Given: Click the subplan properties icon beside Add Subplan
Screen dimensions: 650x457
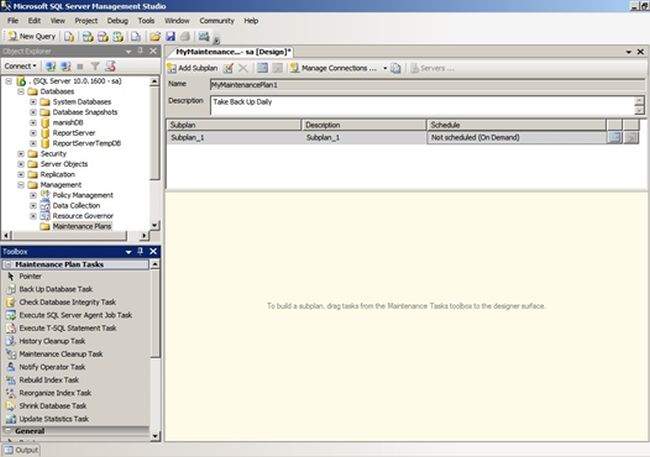Looking at the screenshot, I should click(x=228, y=68).
